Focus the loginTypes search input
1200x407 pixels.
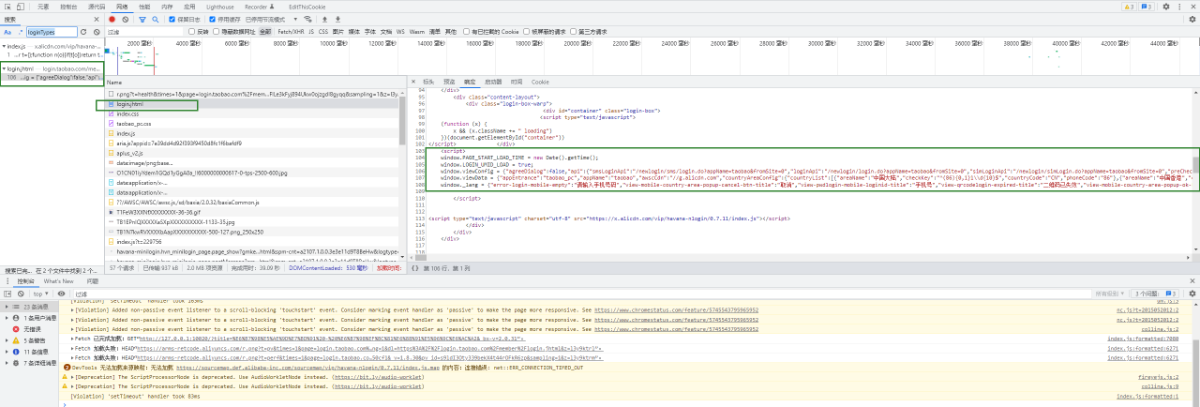pyautogui.click(x=51, y=32)
